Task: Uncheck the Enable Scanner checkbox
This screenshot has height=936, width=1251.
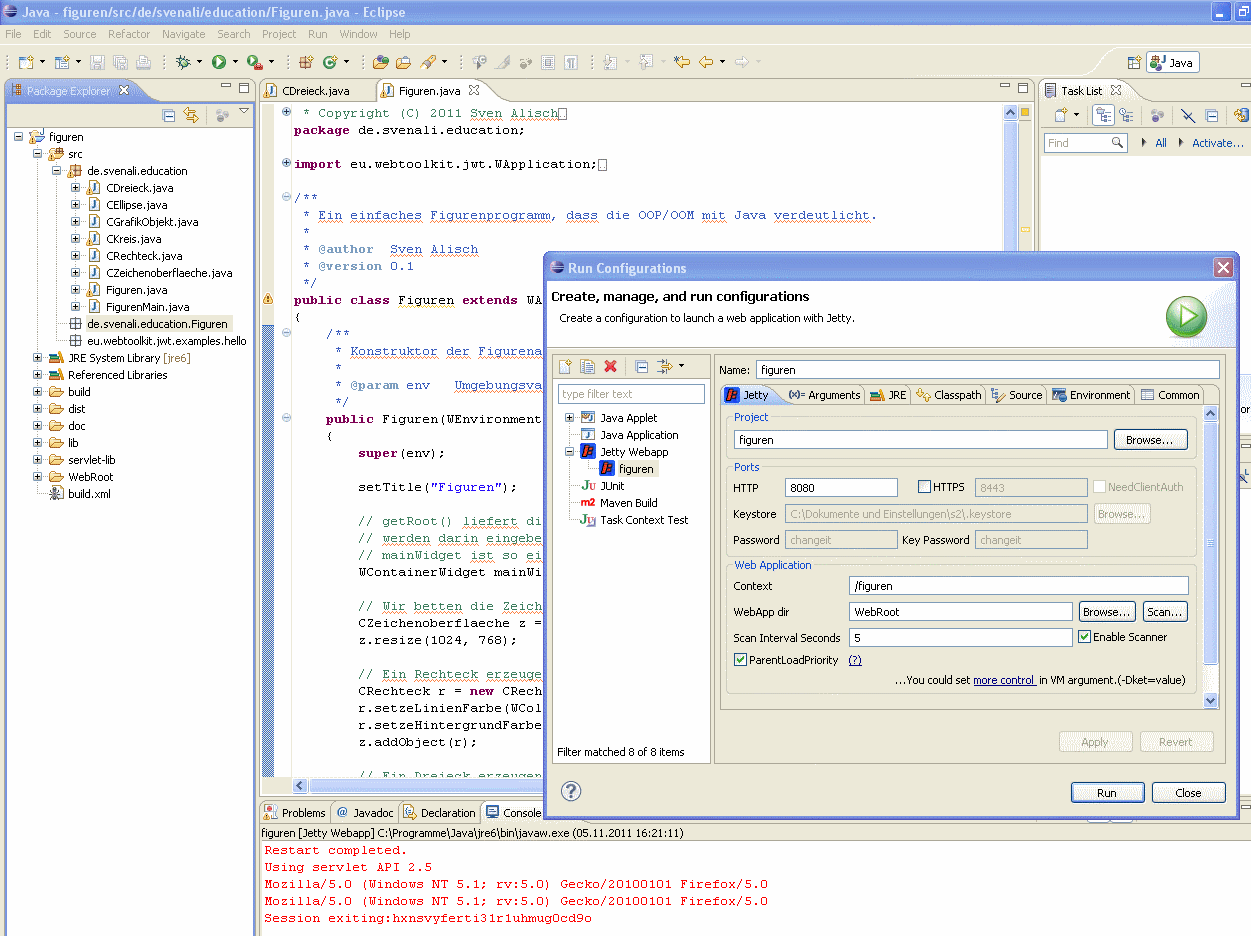Action: point(1084,637)
